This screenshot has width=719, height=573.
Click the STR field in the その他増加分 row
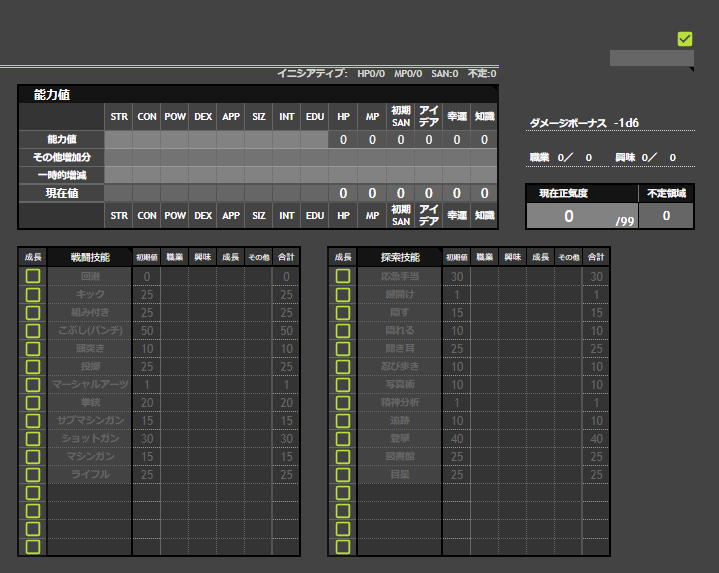(119, 157)
